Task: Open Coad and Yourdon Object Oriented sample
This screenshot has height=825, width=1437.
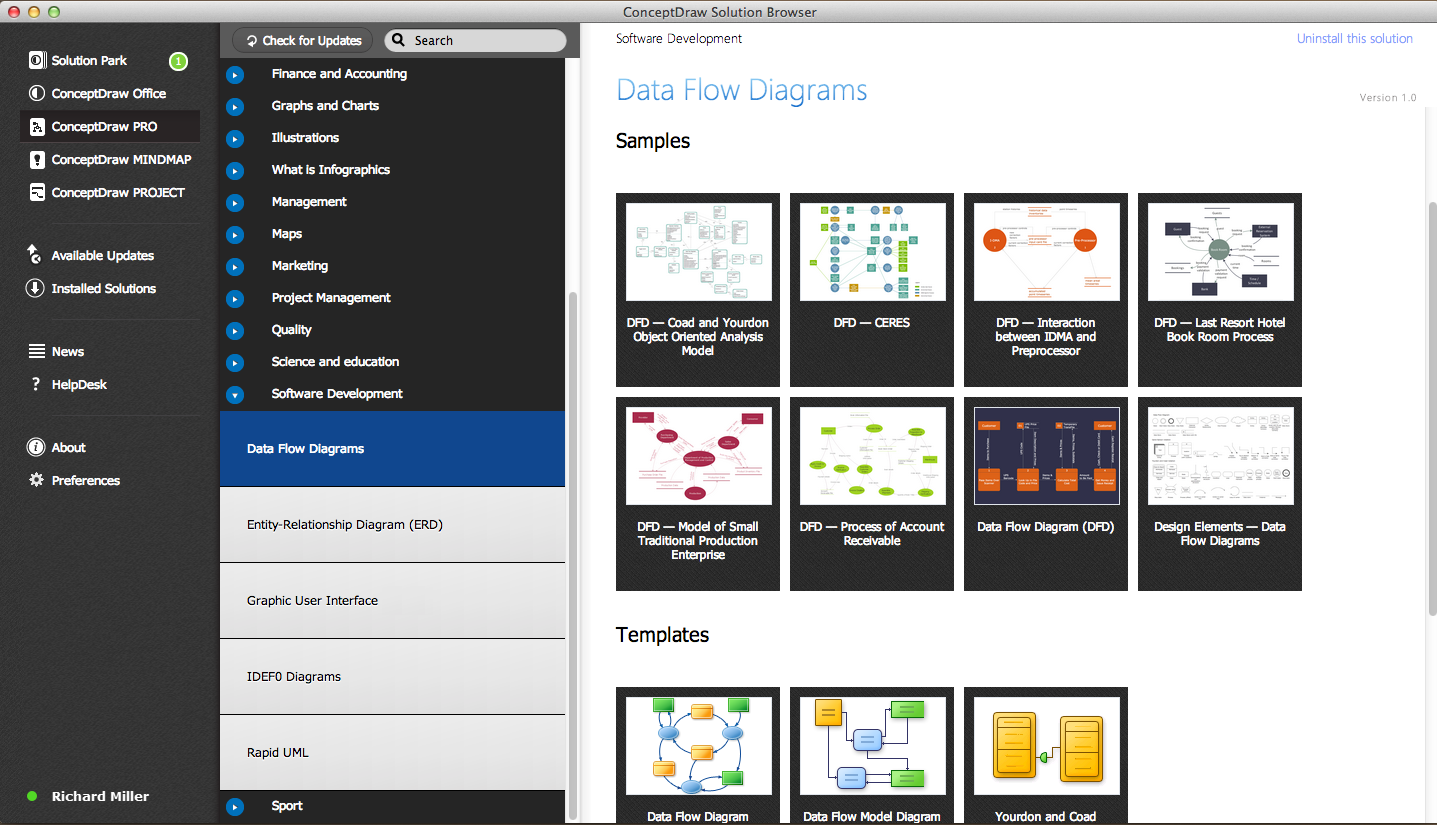Action: (698, 290)
